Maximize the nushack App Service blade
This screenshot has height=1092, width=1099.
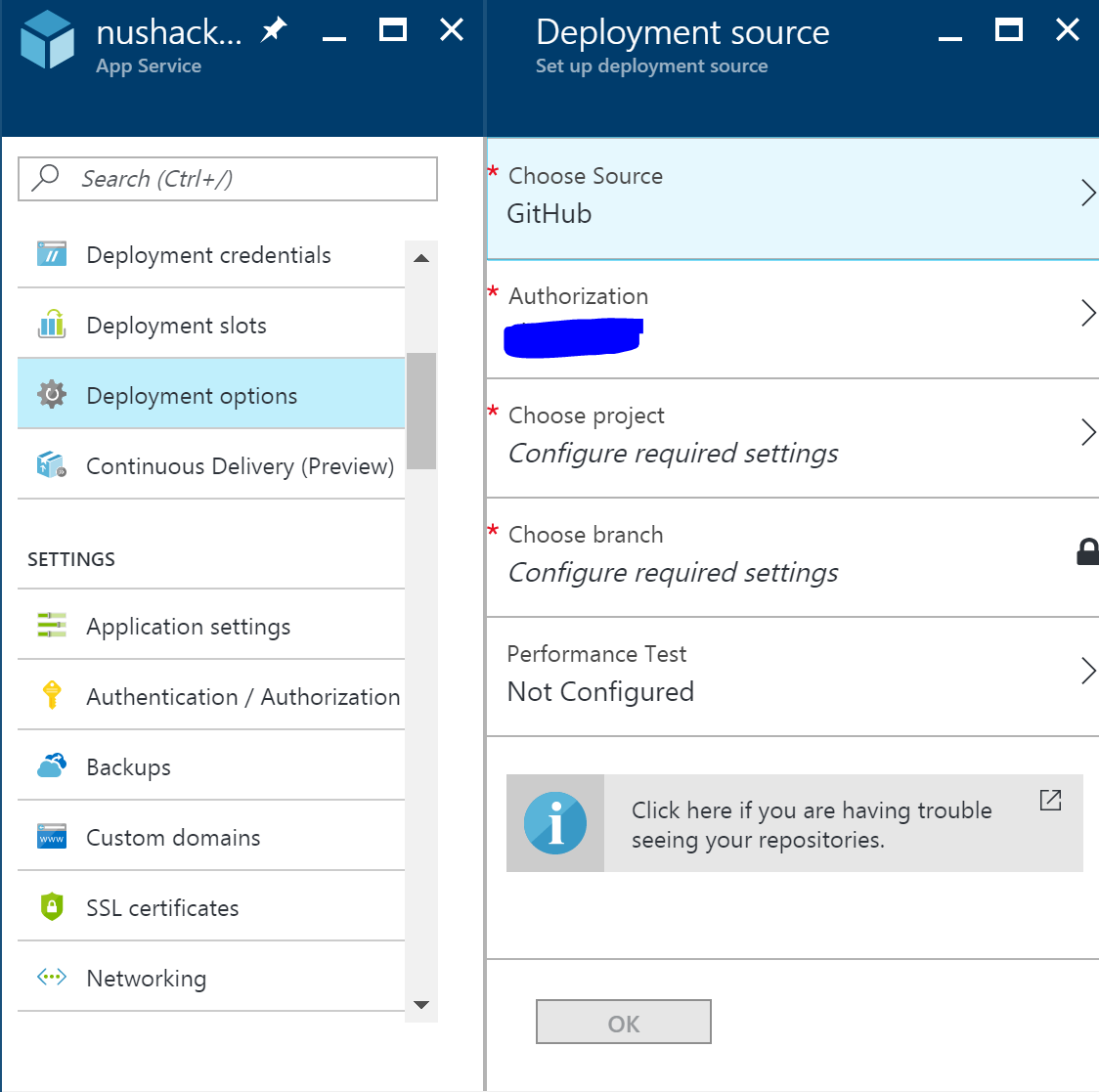point(392,30)
